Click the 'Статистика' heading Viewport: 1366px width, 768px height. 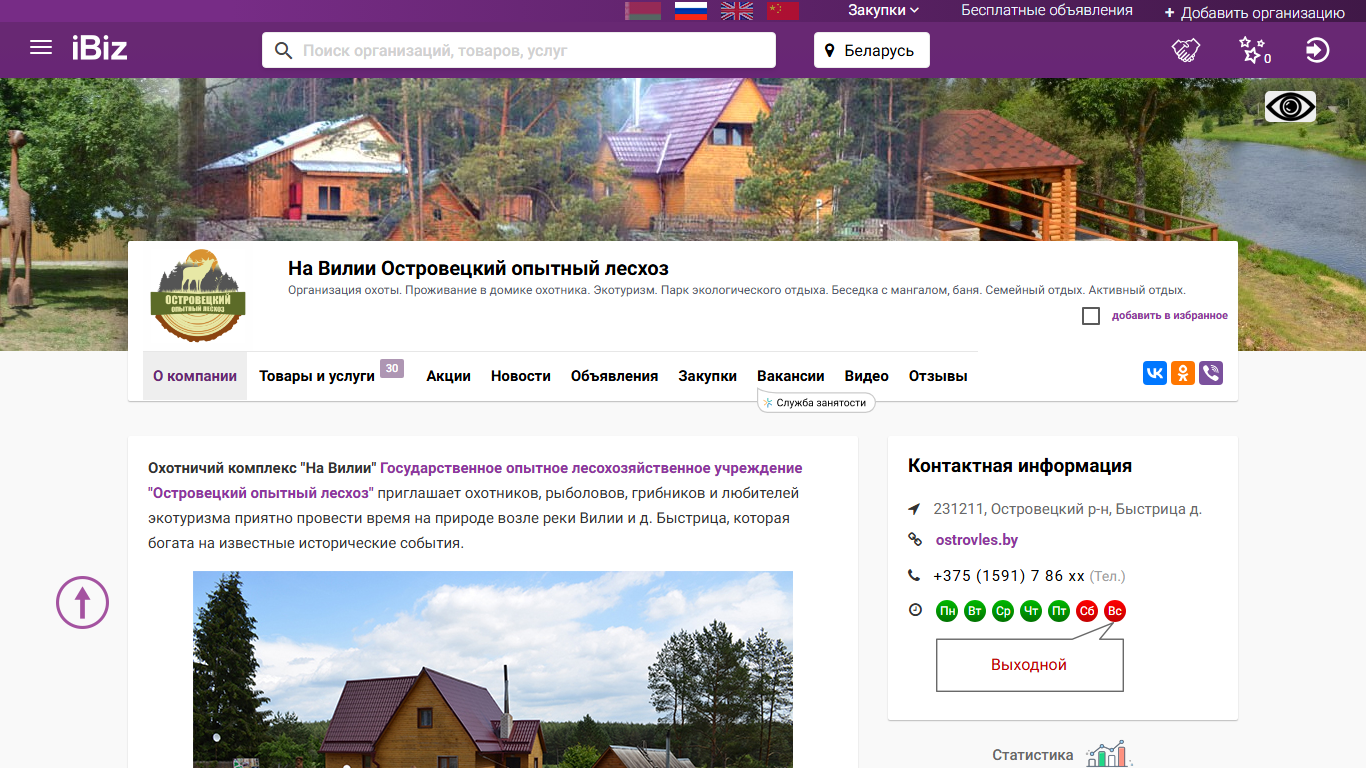click(x=1033, y=755)
